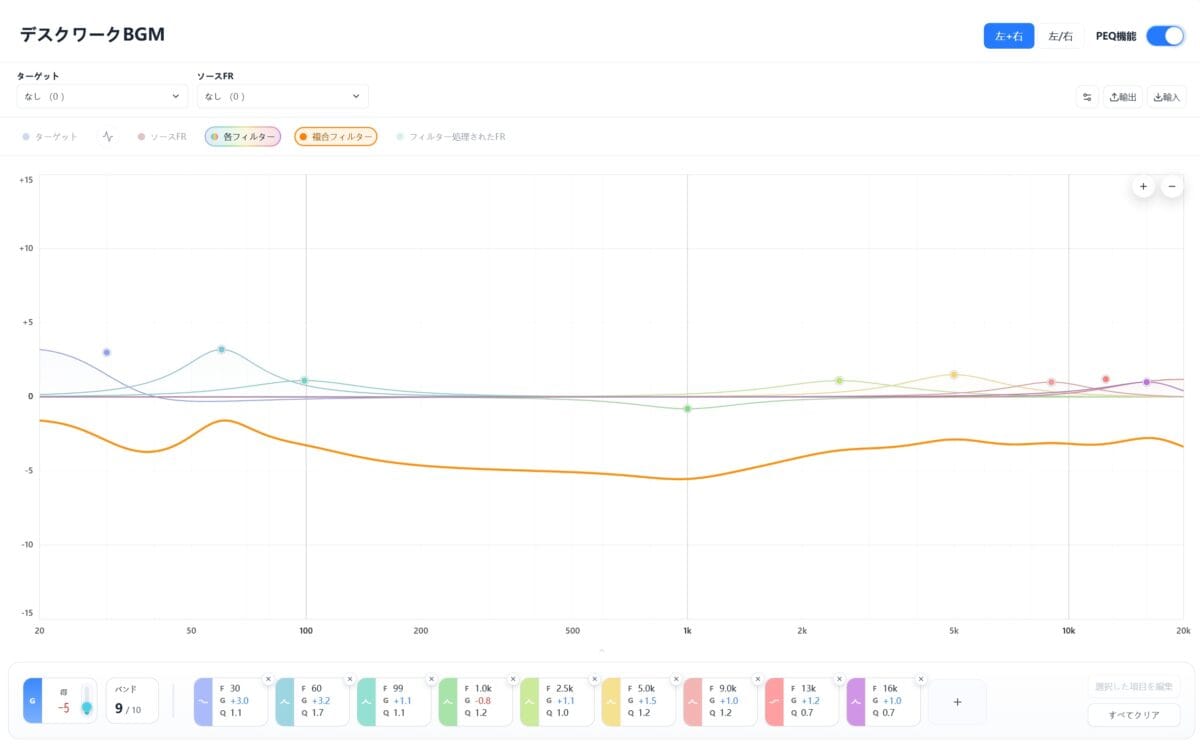Zoom out the graph with minus icon
This screenshot has width=1200, height=745.
(1172, 186)
